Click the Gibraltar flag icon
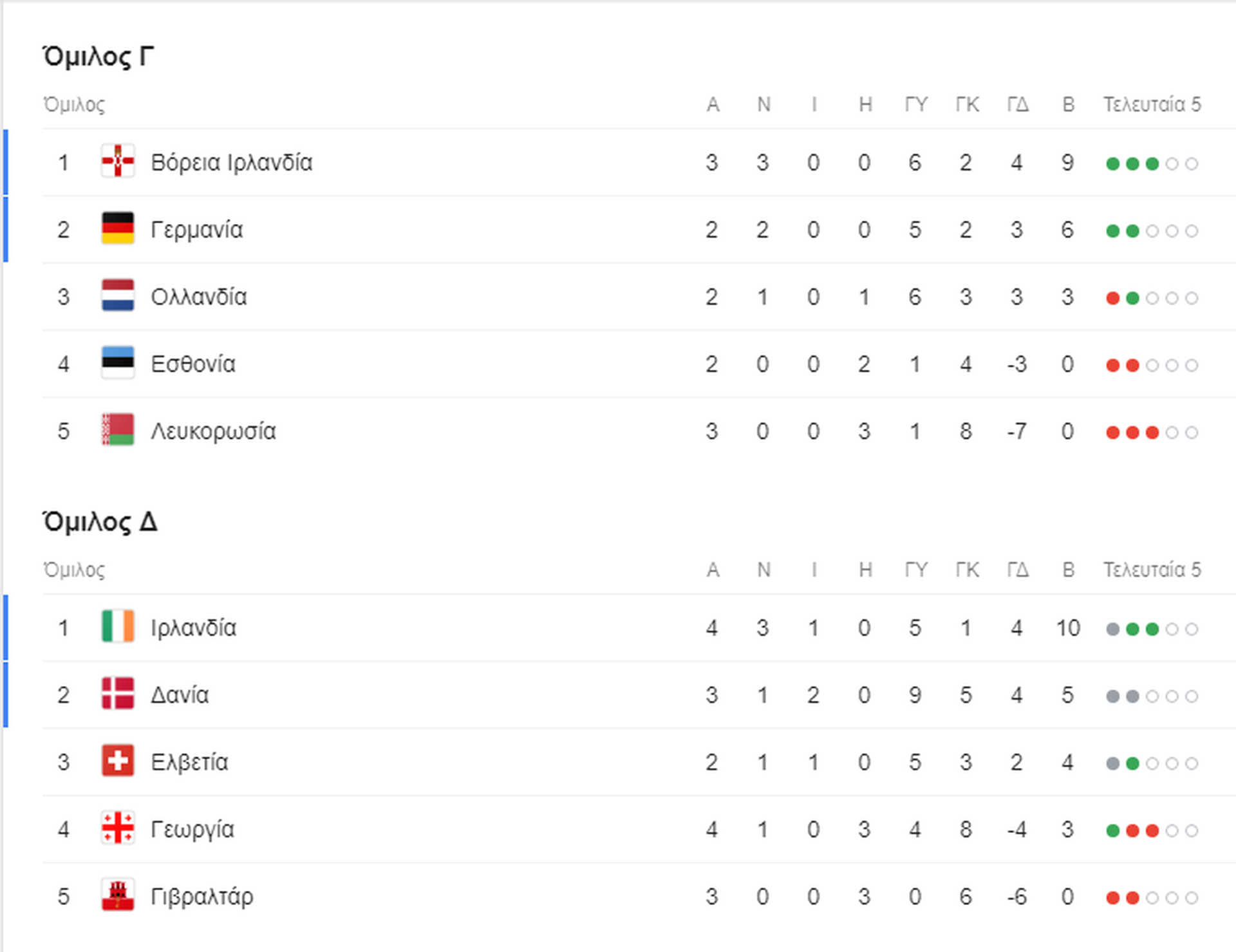 118,895
